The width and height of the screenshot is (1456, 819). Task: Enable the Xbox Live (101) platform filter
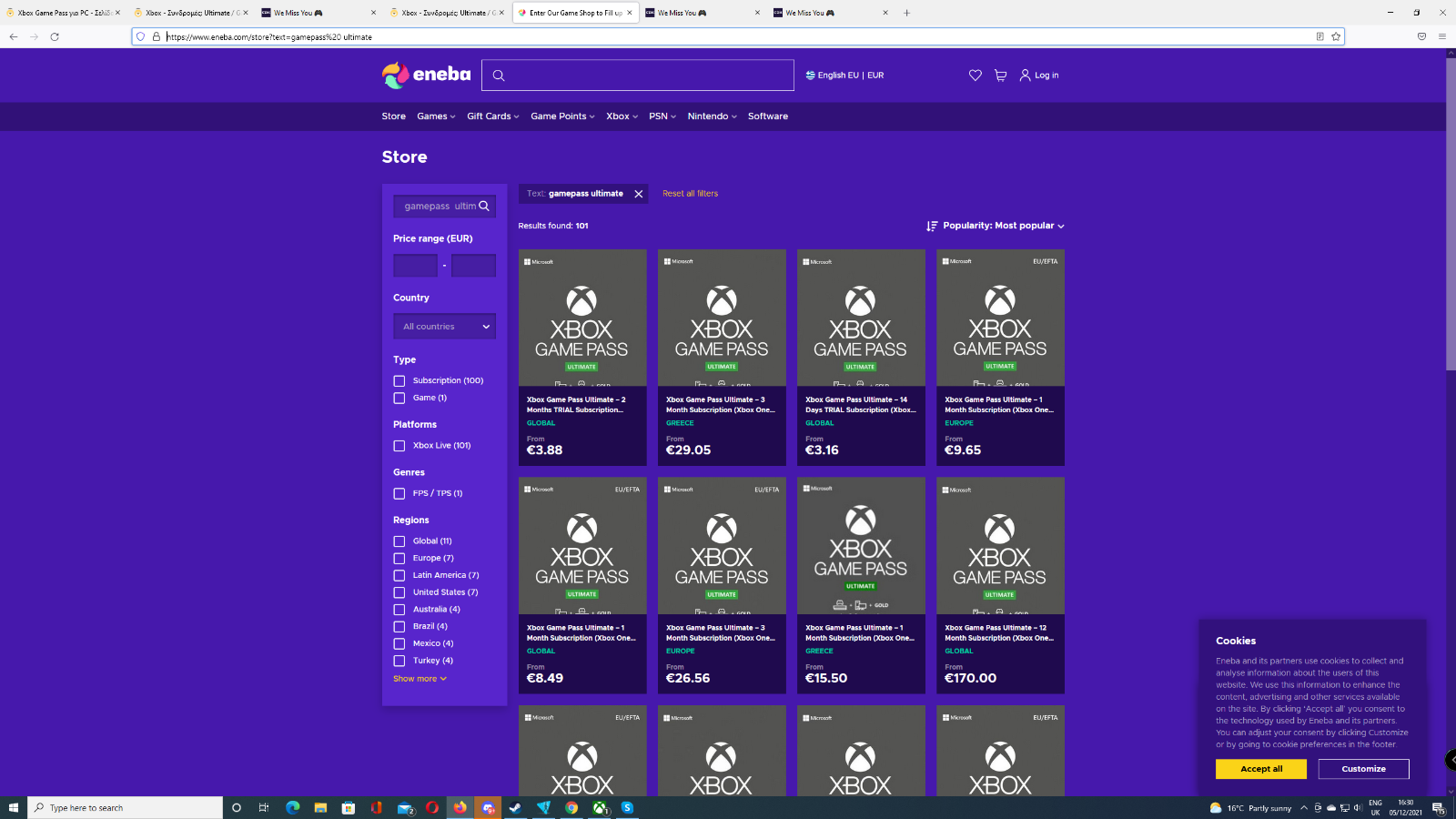tap(399, 446)
